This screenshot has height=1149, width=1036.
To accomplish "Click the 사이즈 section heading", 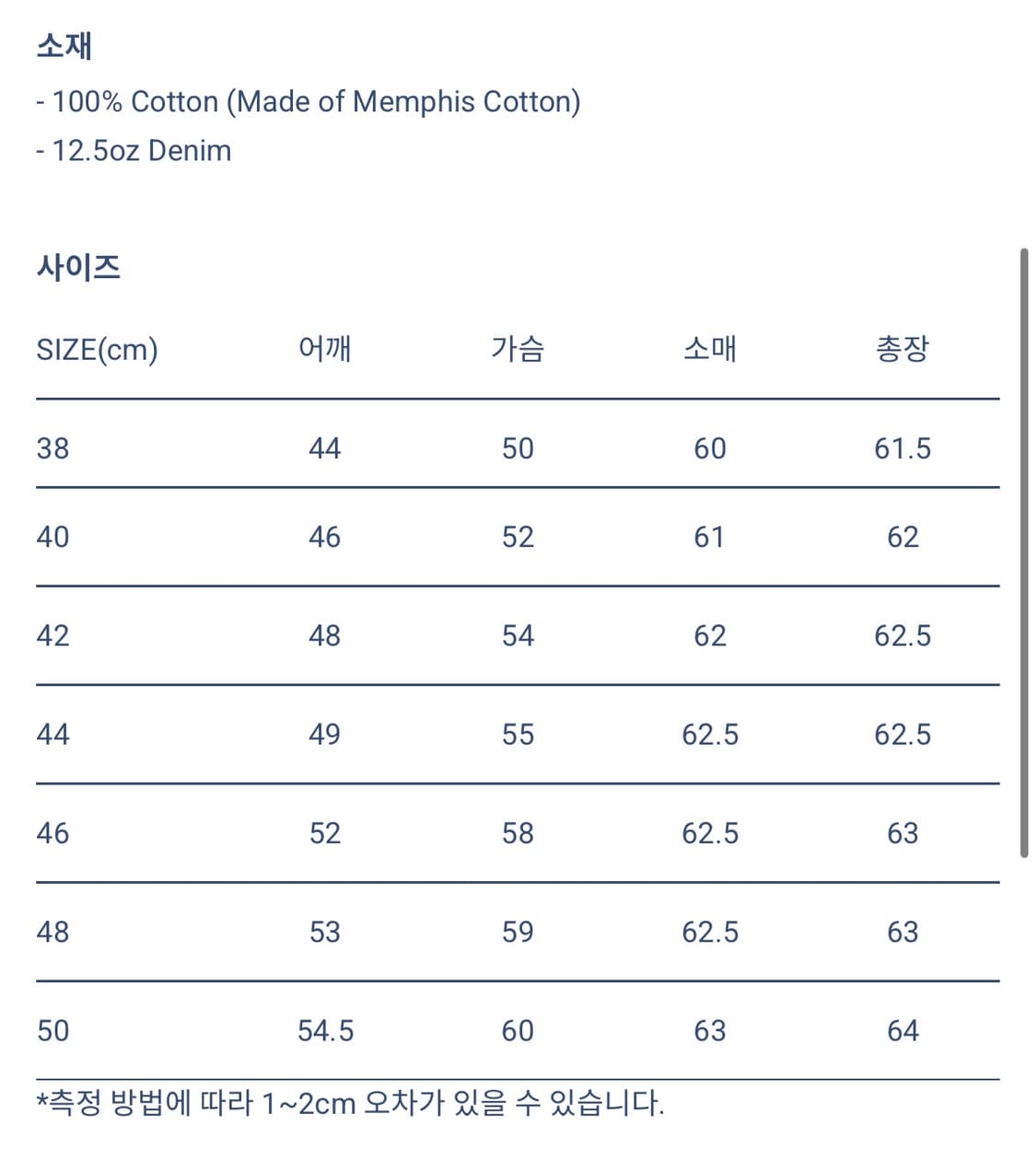I will pos(78,268).
